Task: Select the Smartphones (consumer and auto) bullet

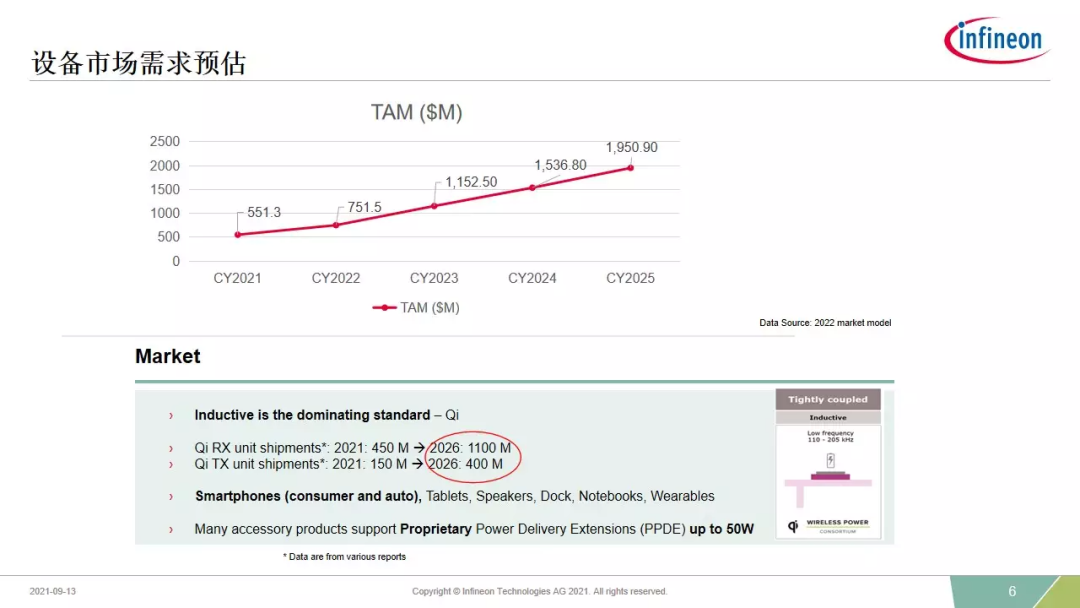Action: click(x=455, y=496)
